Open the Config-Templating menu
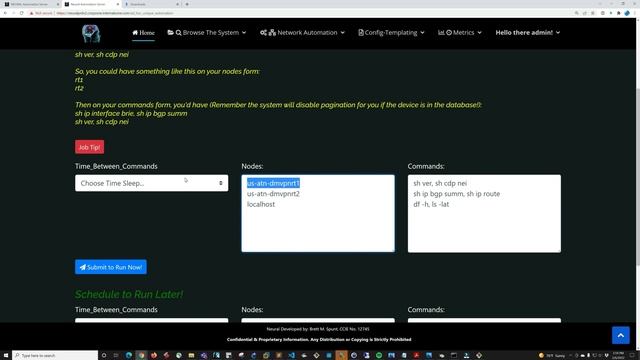 tap(391, 33)
